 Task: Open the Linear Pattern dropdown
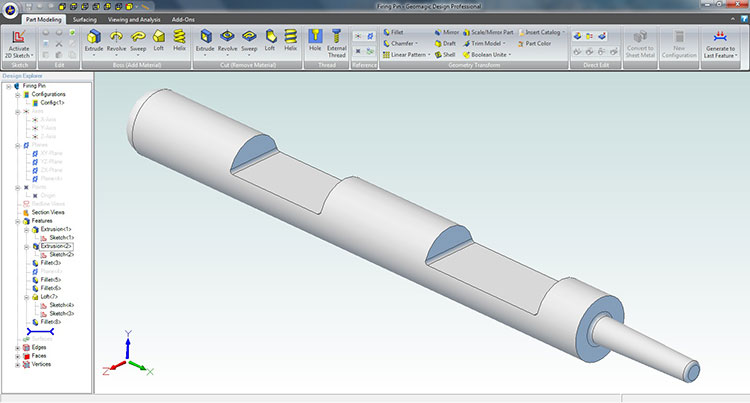[x=407, y=54]
